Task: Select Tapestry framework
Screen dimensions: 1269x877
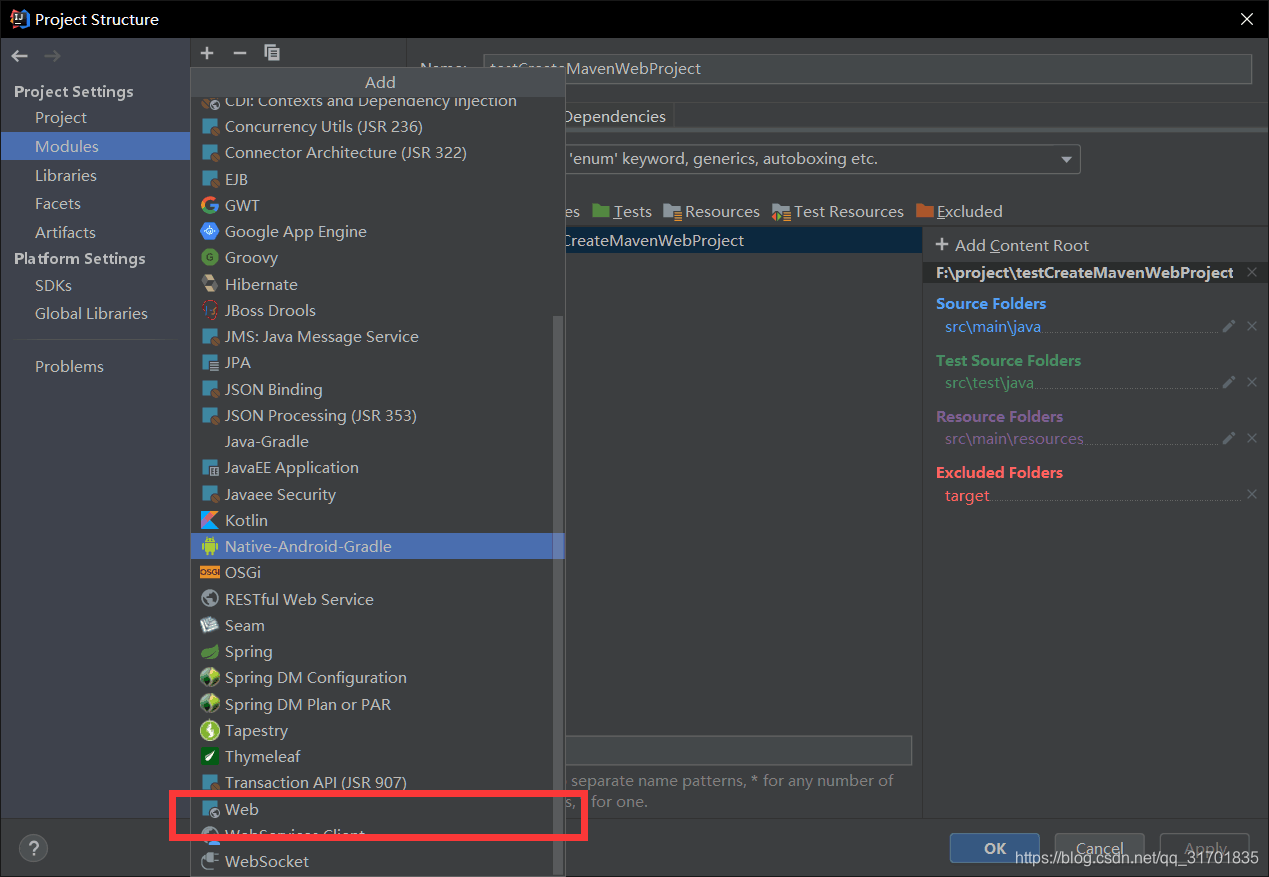Action: tap(377, 730)
